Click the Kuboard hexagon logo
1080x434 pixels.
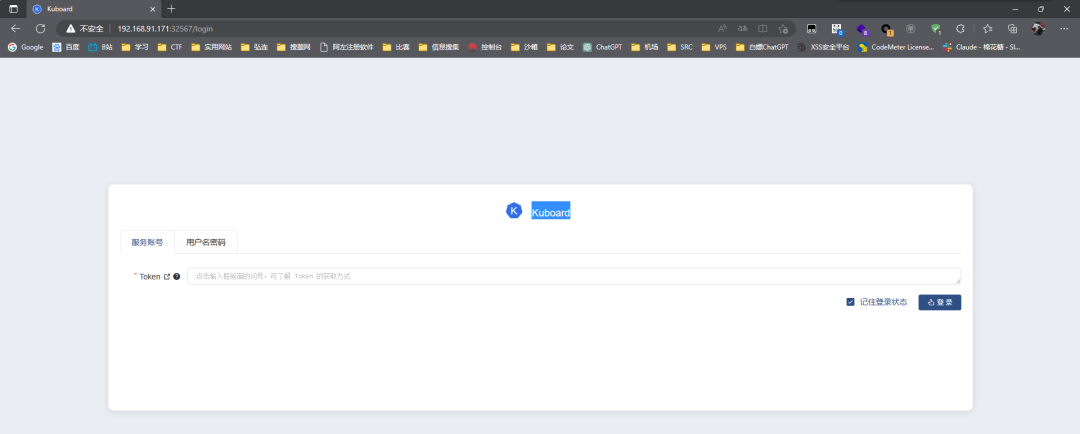[x=514, y=211]
